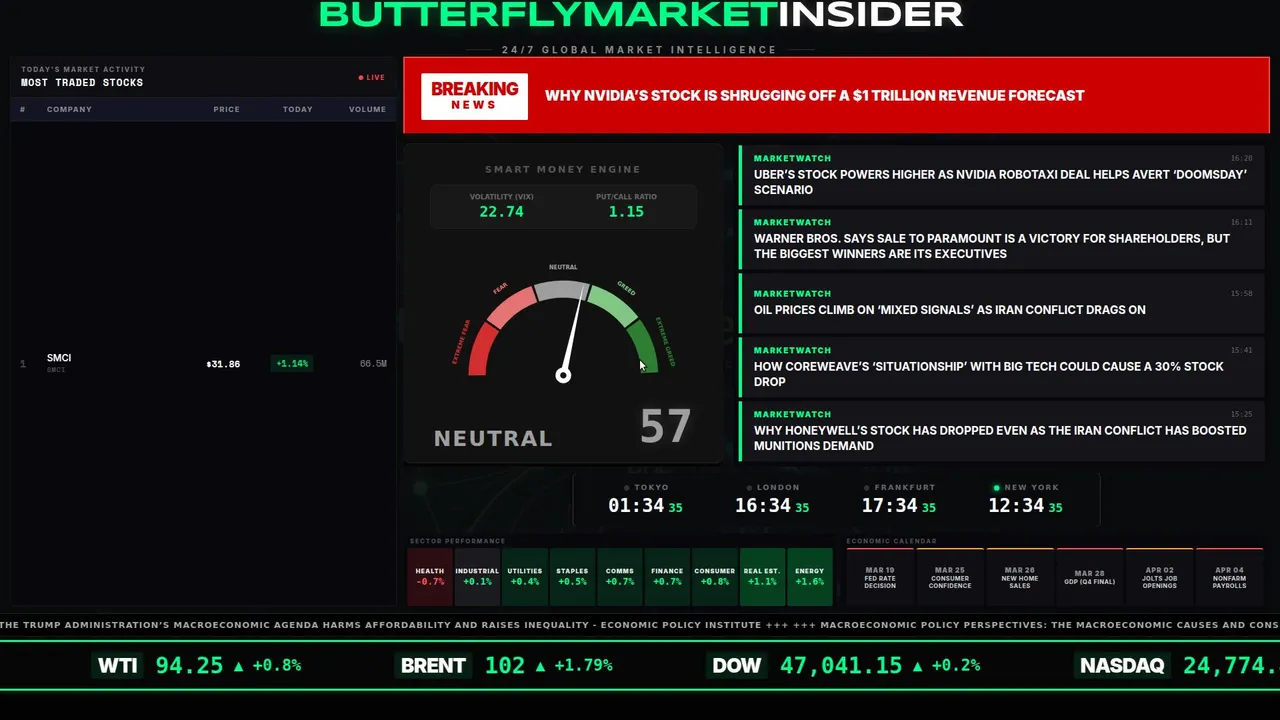Select the Finance sector tile
The width and height of the screenshot is (1280, 720).
(x=667, y=576)
